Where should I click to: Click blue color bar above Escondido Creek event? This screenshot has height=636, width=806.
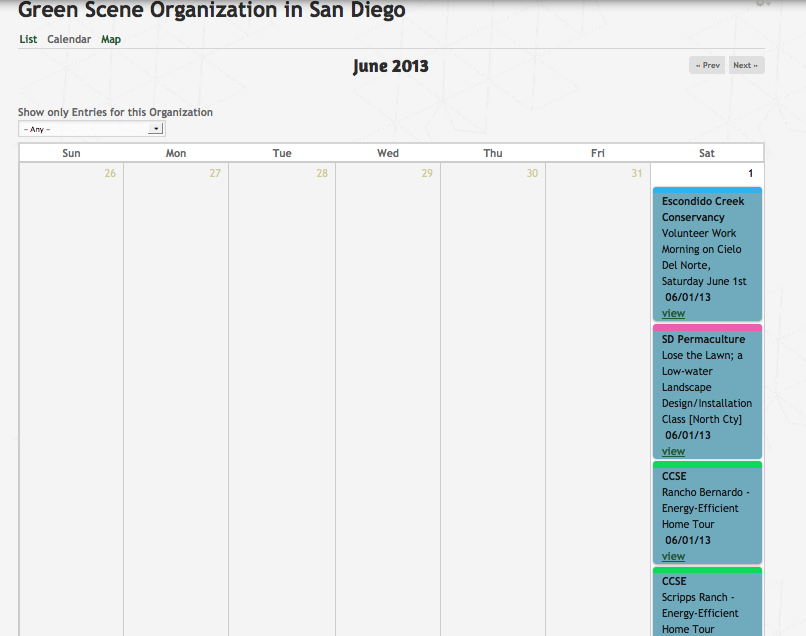[707, 190]
